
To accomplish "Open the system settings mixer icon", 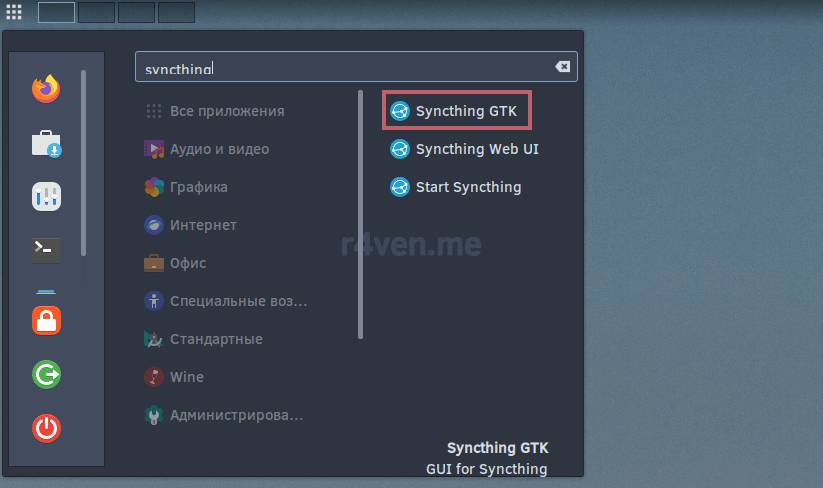I will [46, 197].
